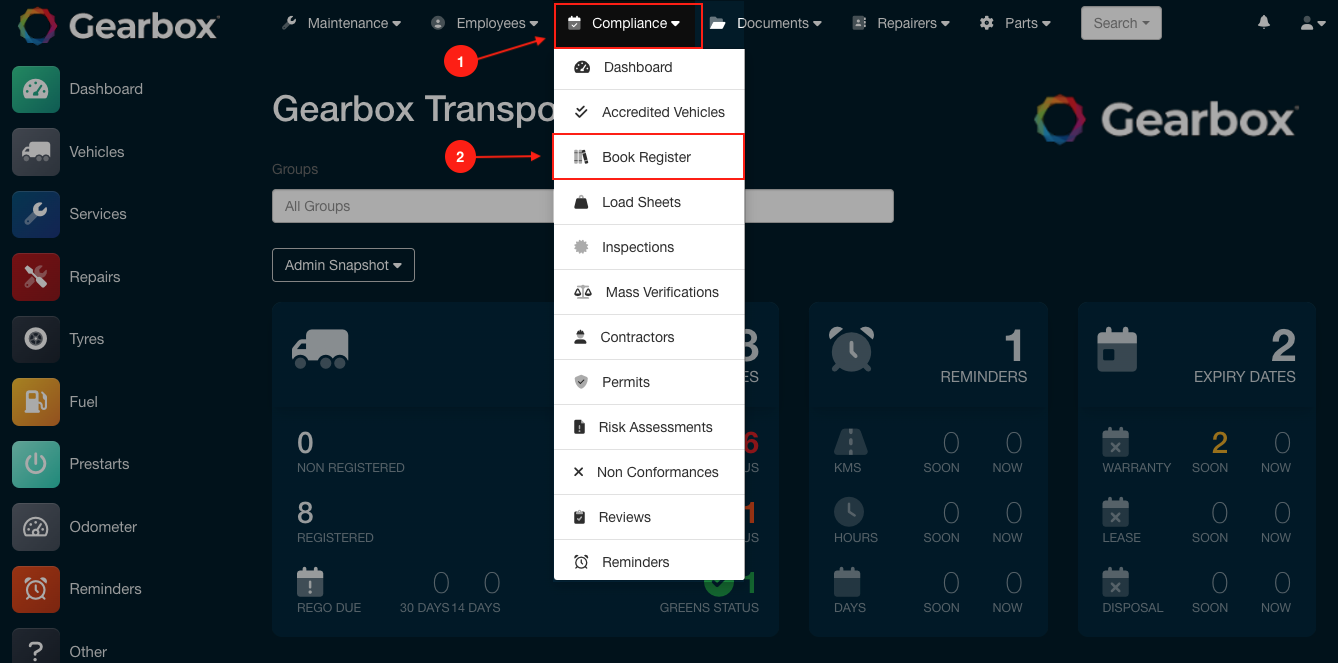Select Non Conformances menu item
Image resolution: width=1338 pixels, height=663 pixels.
649,472
